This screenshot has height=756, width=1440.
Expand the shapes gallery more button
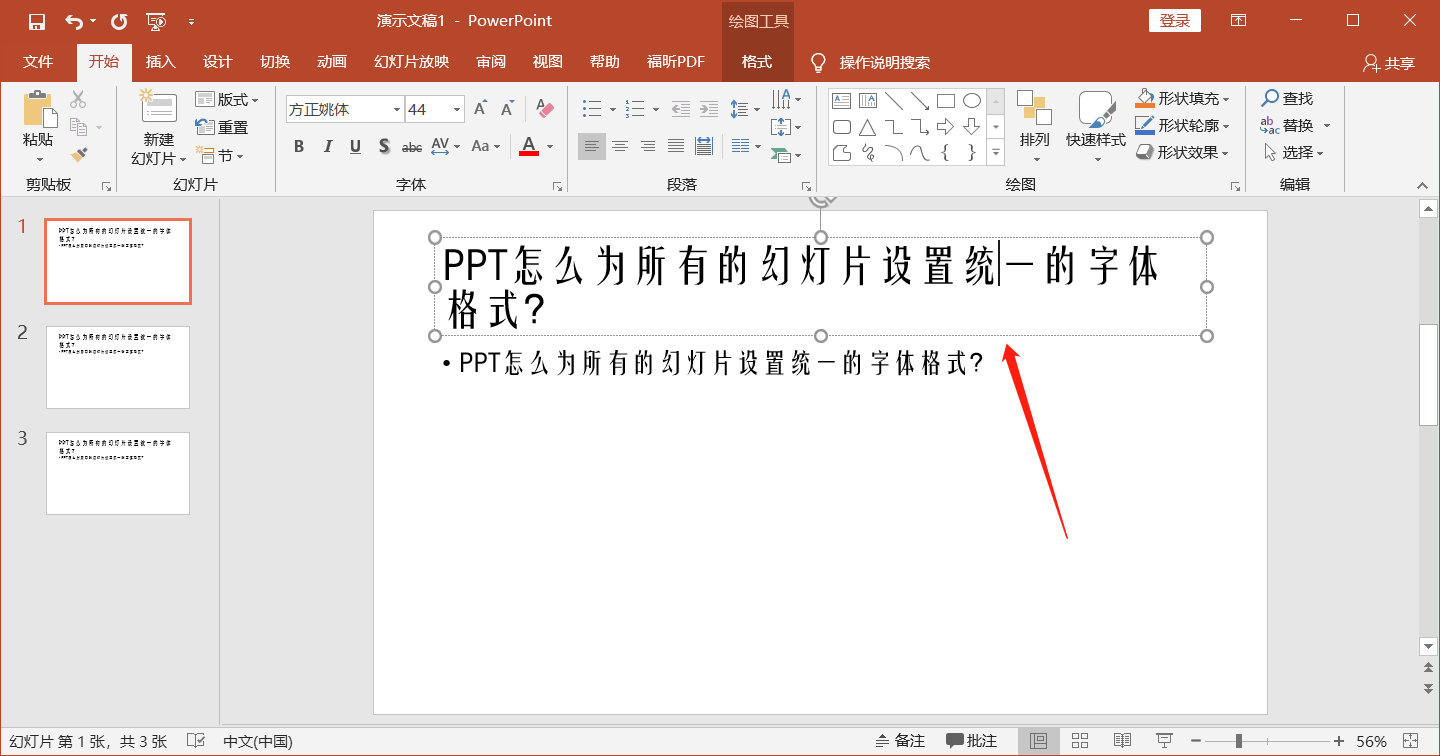996,153
